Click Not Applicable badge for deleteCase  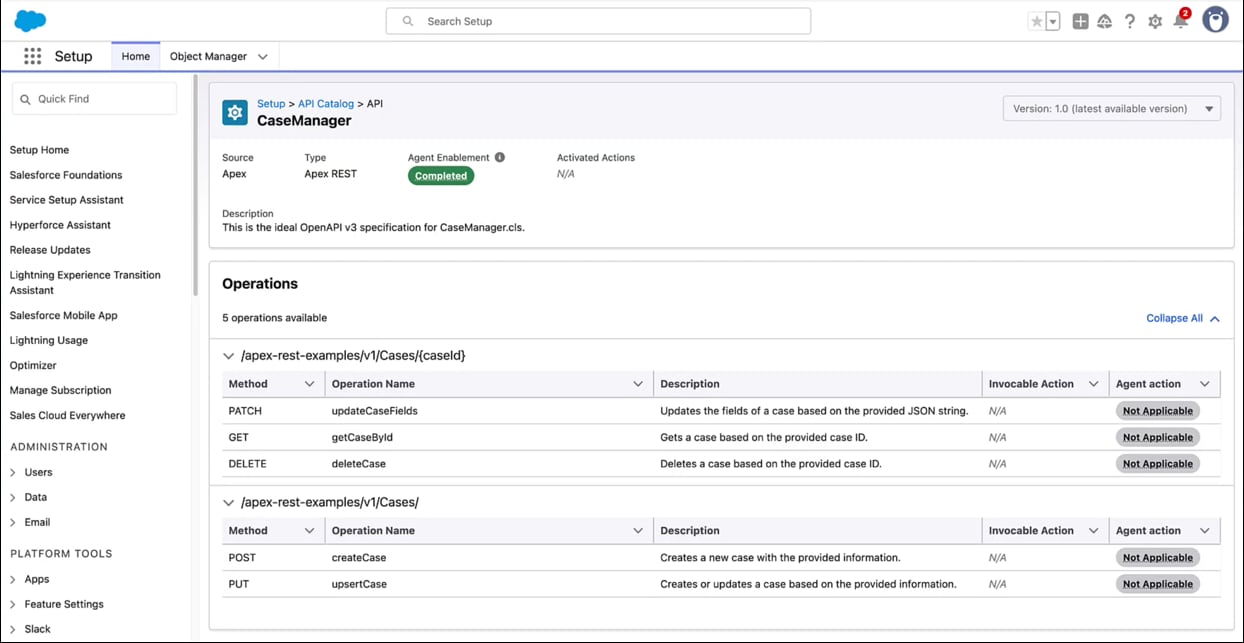1158,464
